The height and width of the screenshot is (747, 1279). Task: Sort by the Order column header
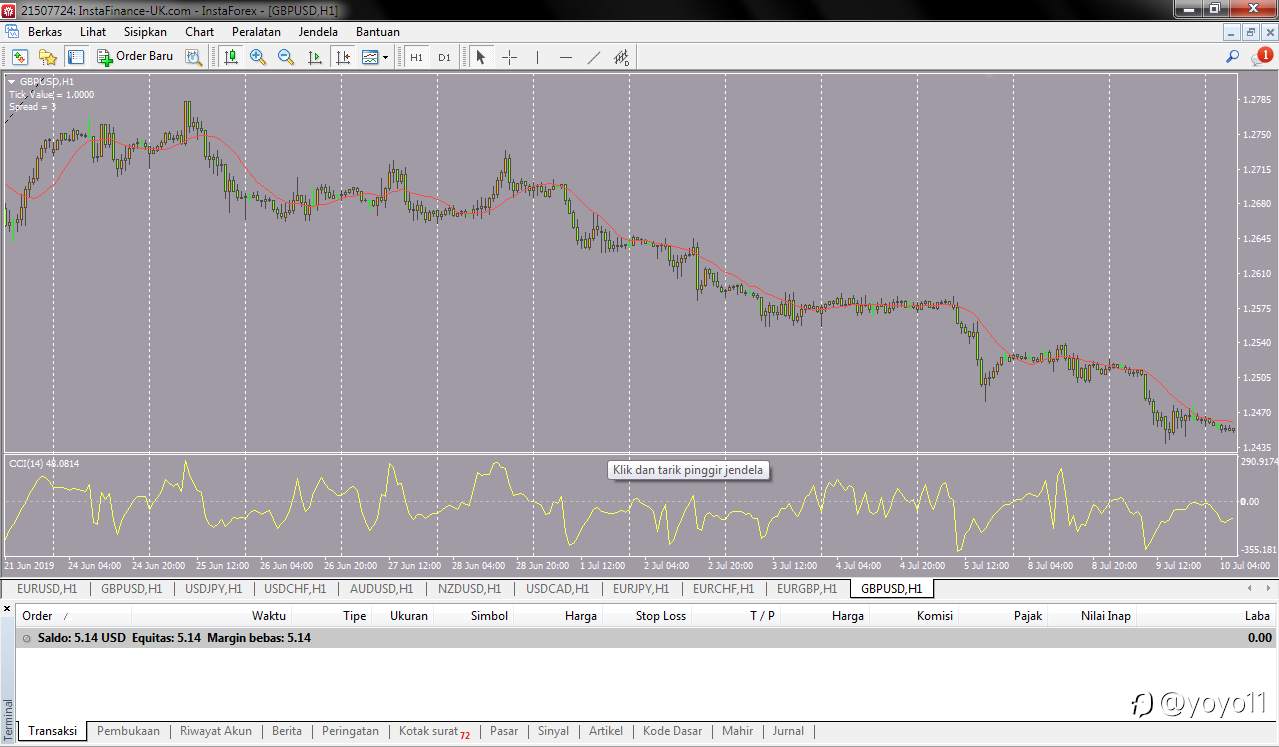[x=37, y=616]
